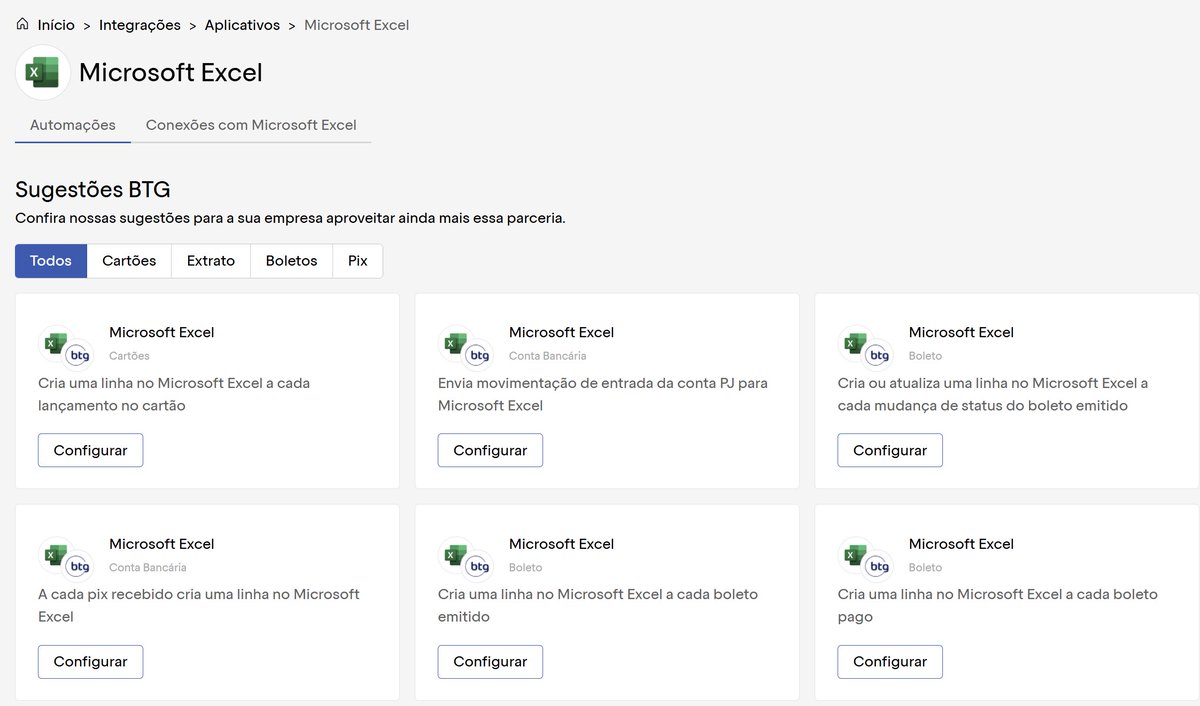Click the Sugestões BTG heading
The width and height of the screenshot is (1200, 706).
tap(93, 190)
